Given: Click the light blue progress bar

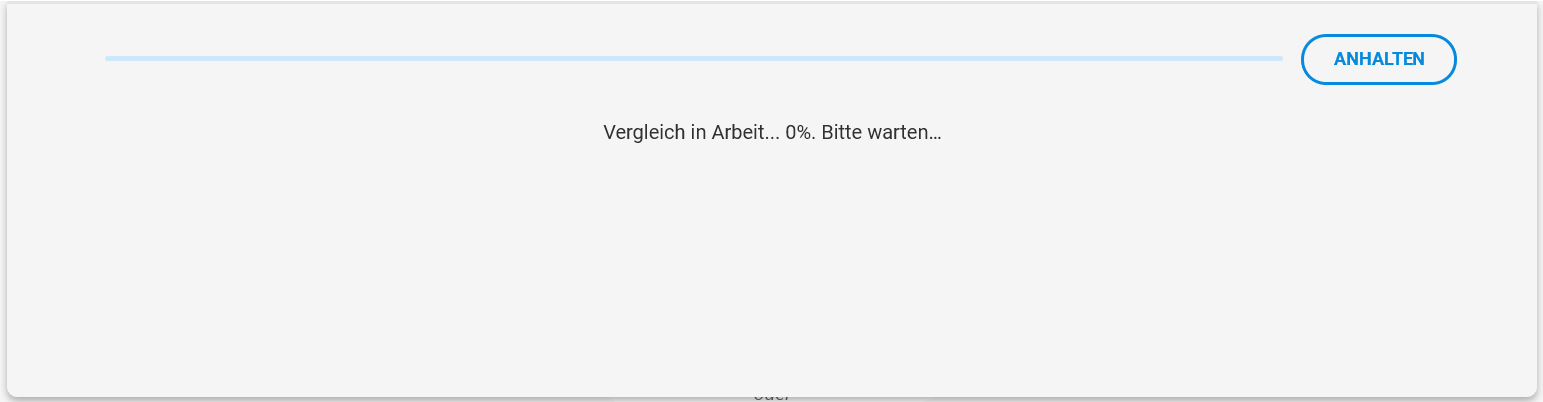Looking at the screenshot, I should pos(694,59).
